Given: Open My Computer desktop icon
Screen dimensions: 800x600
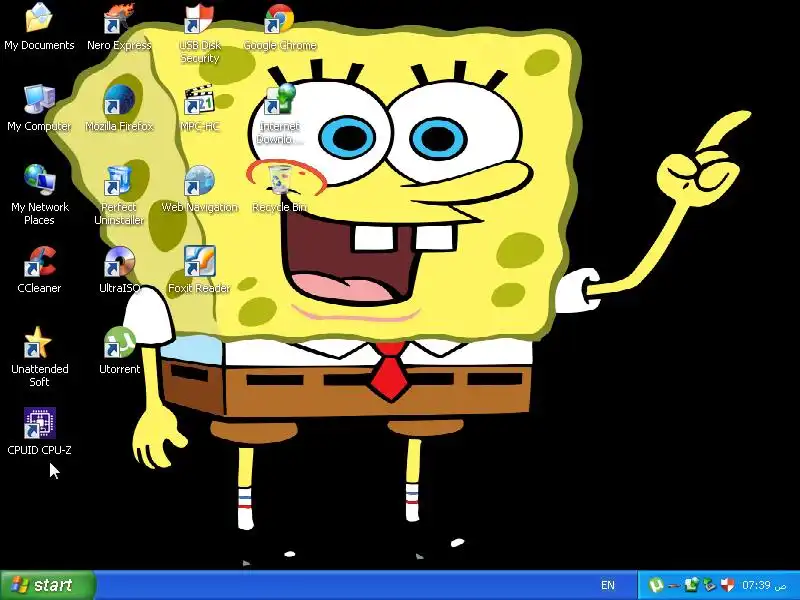Looking at the screenshot, I should point(39,108).
